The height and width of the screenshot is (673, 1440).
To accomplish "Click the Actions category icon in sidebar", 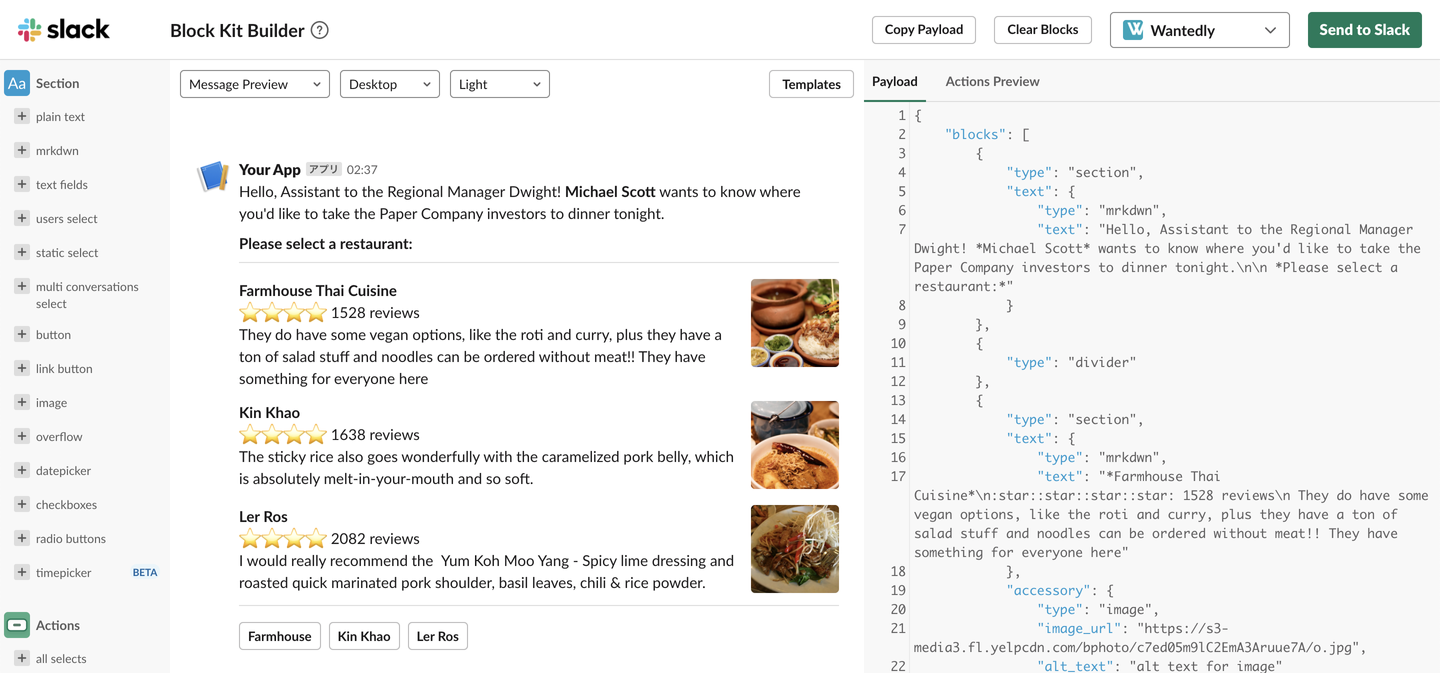I will 17,625.
